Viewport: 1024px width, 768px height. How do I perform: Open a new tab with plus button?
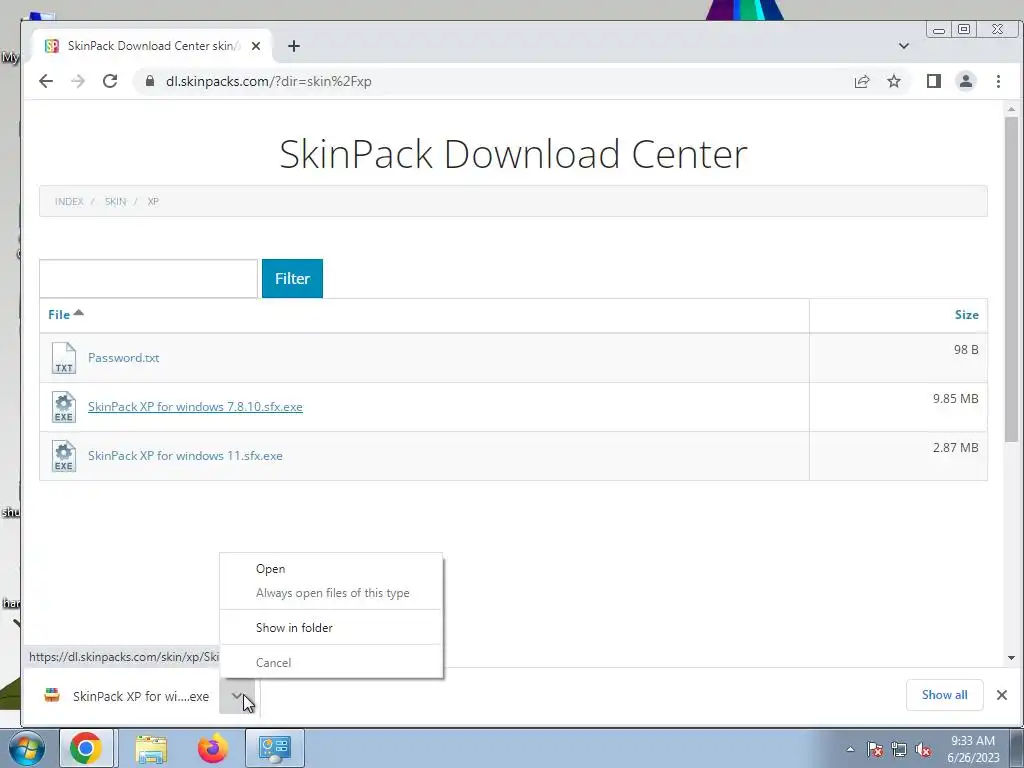(x=294, y=46)
